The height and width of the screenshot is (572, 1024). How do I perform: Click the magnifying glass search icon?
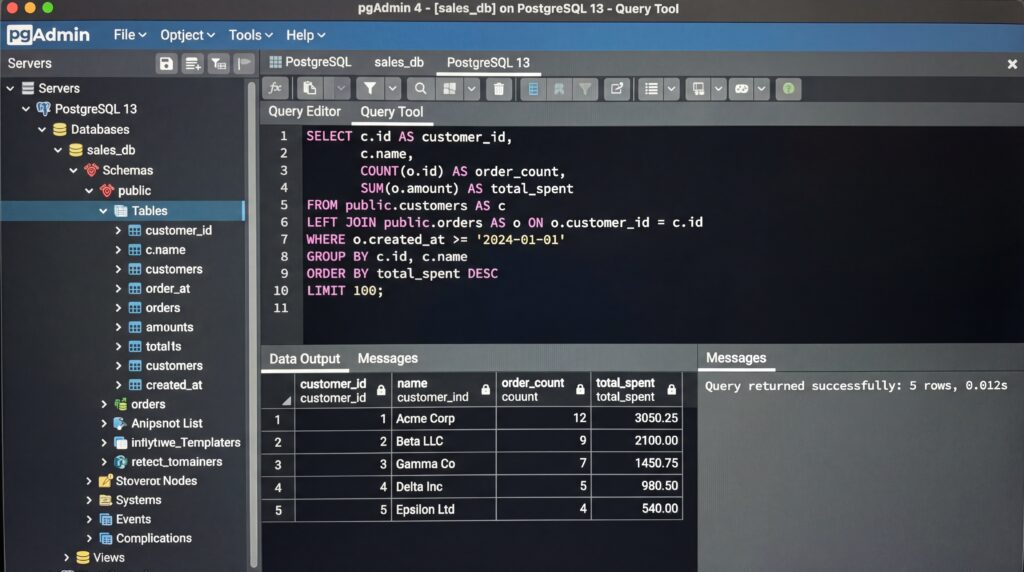(x=421, y=89)
